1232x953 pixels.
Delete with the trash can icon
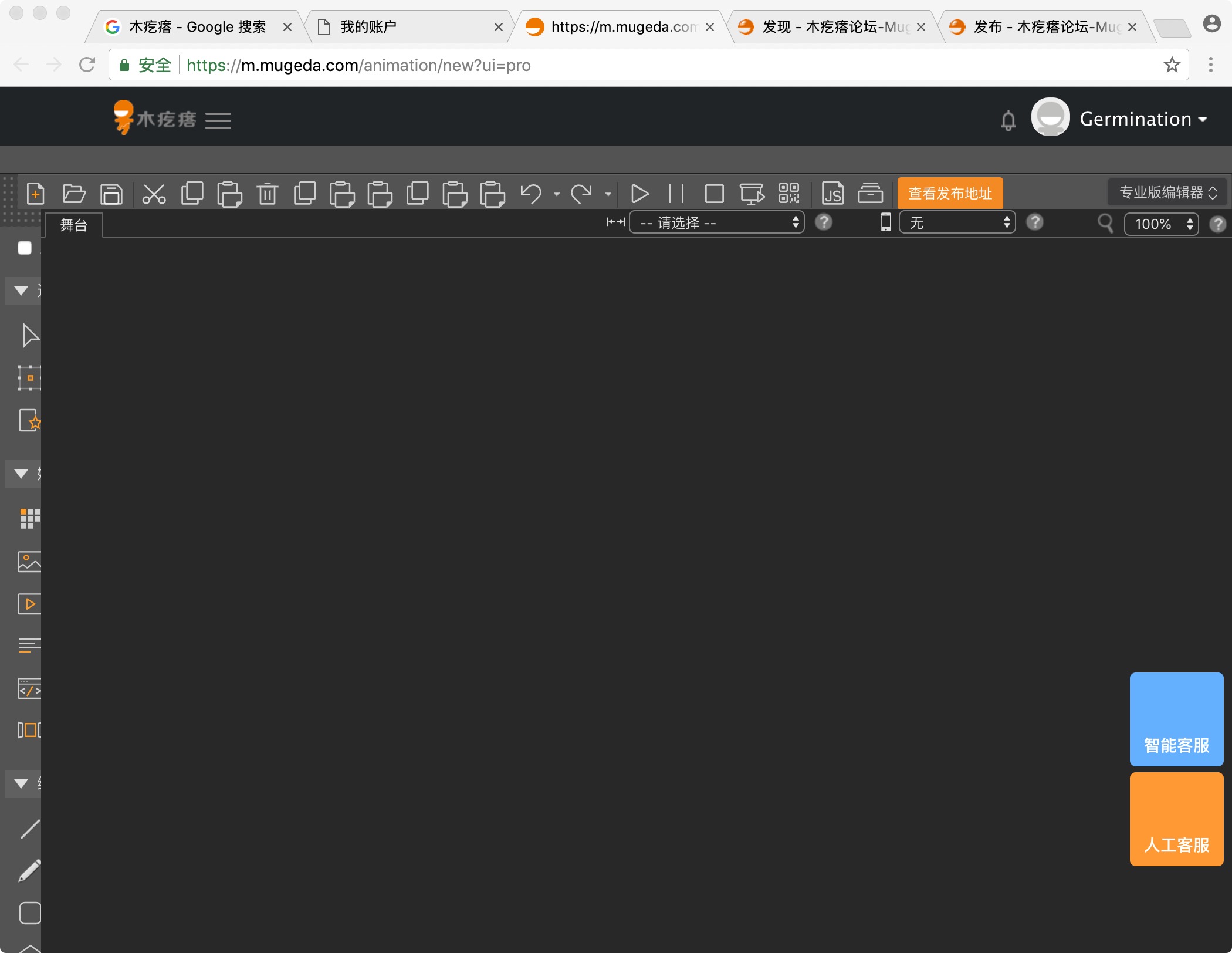(268, 194)
